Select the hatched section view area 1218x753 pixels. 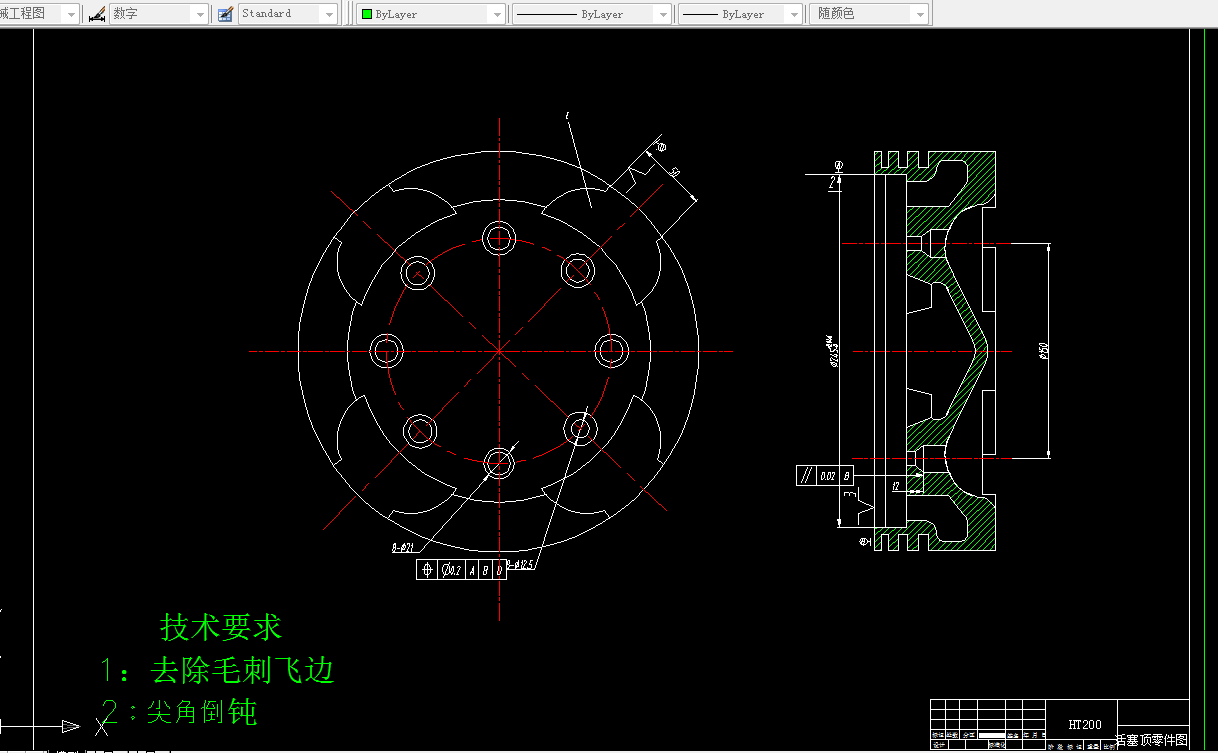pos(935,350)
